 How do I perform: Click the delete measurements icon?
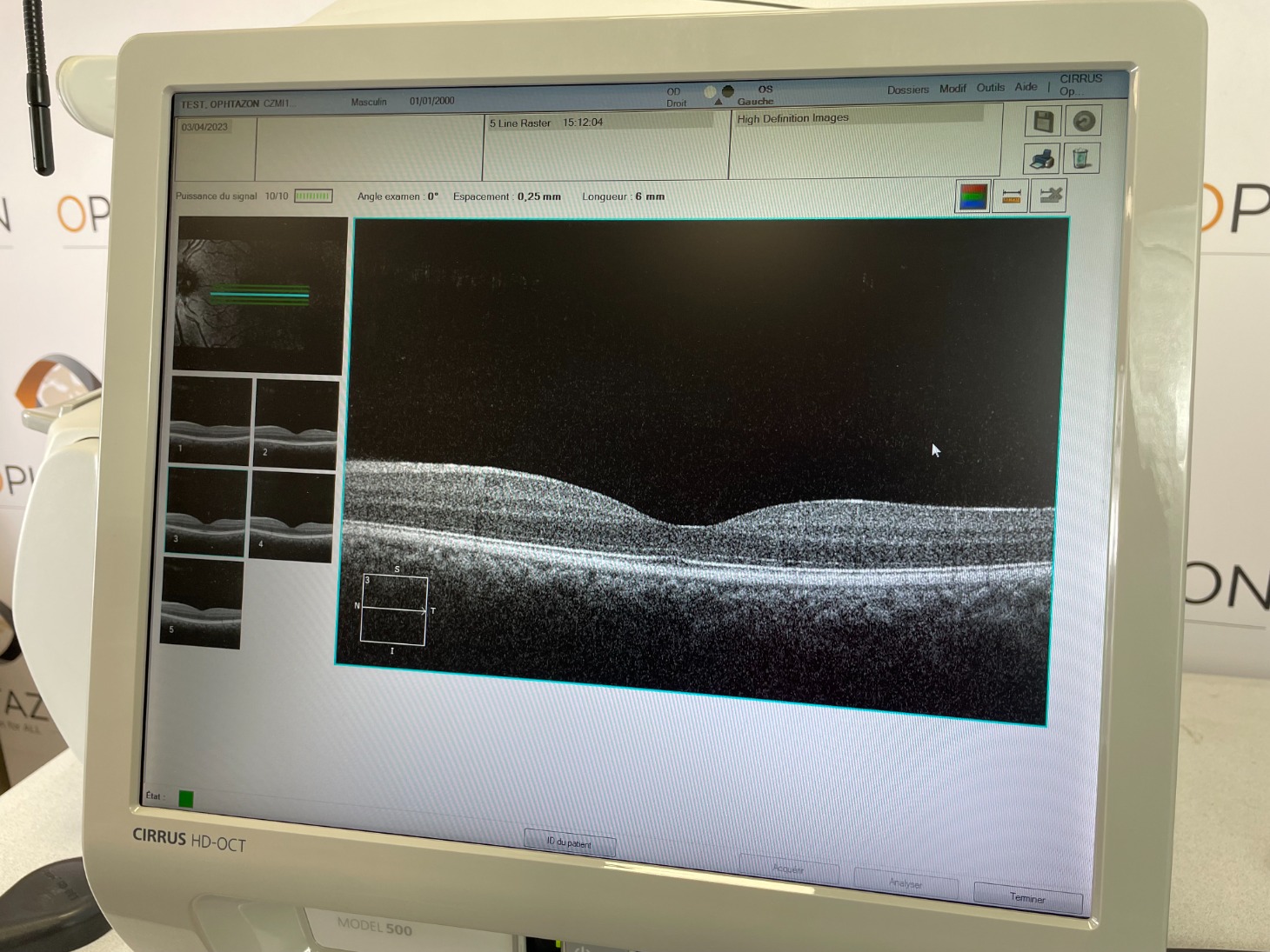coord(1049,196)
